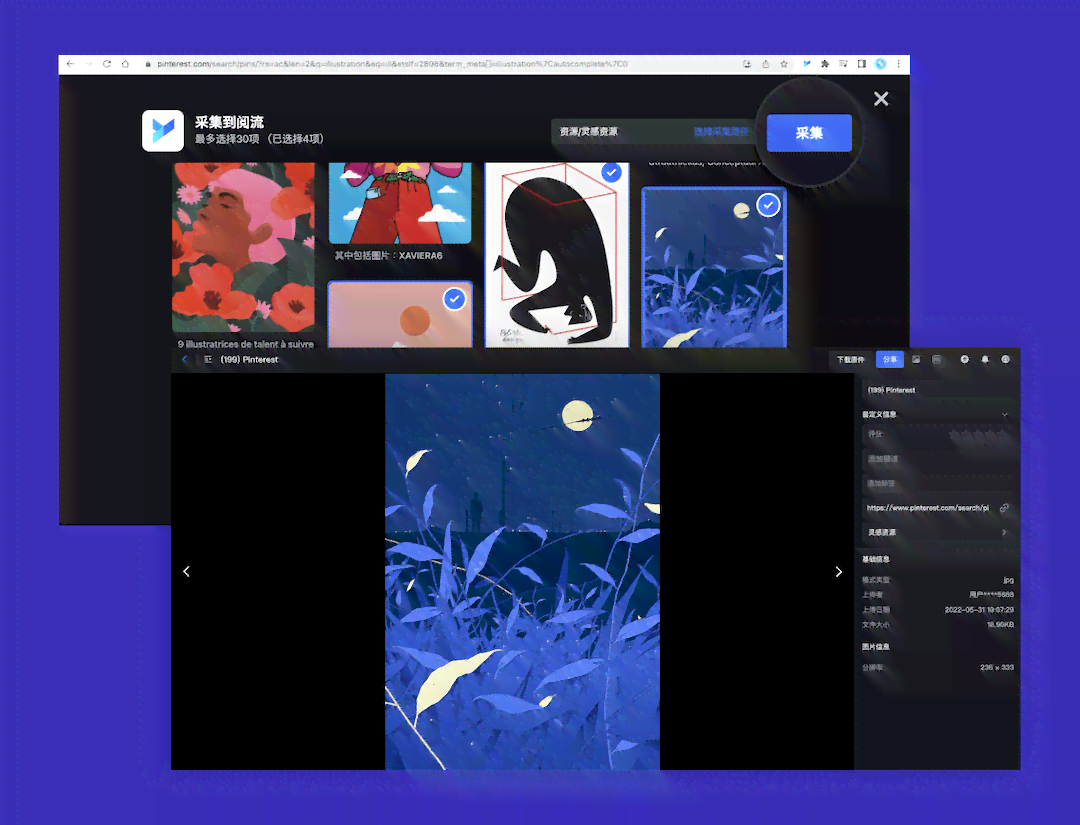Click the 添加标签 field
Image resolution: width=1080 pixels, height=825 pixels.
coord(937,483)
